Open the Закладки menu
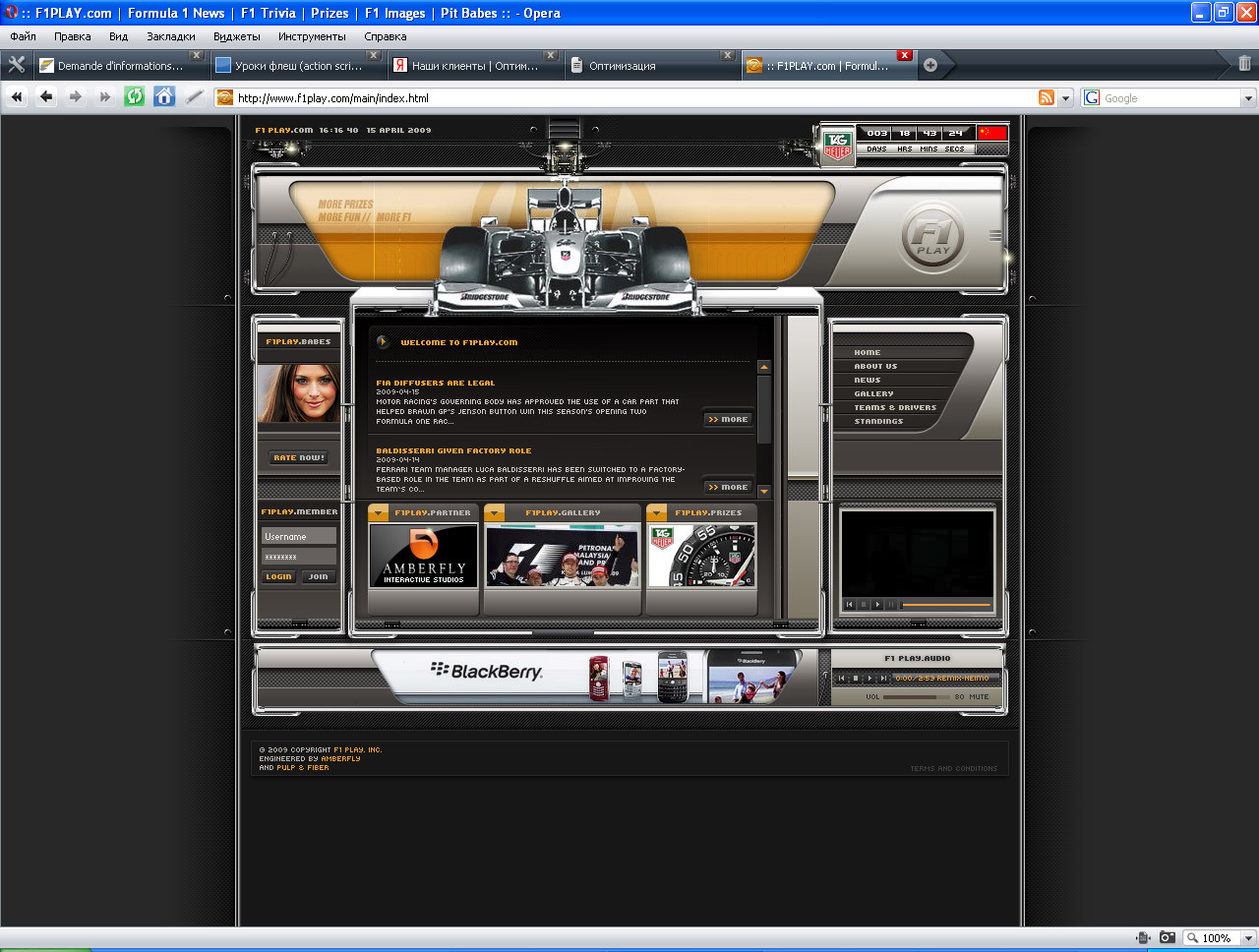This screenshot has height=952, width=1259. pos(171,36)
